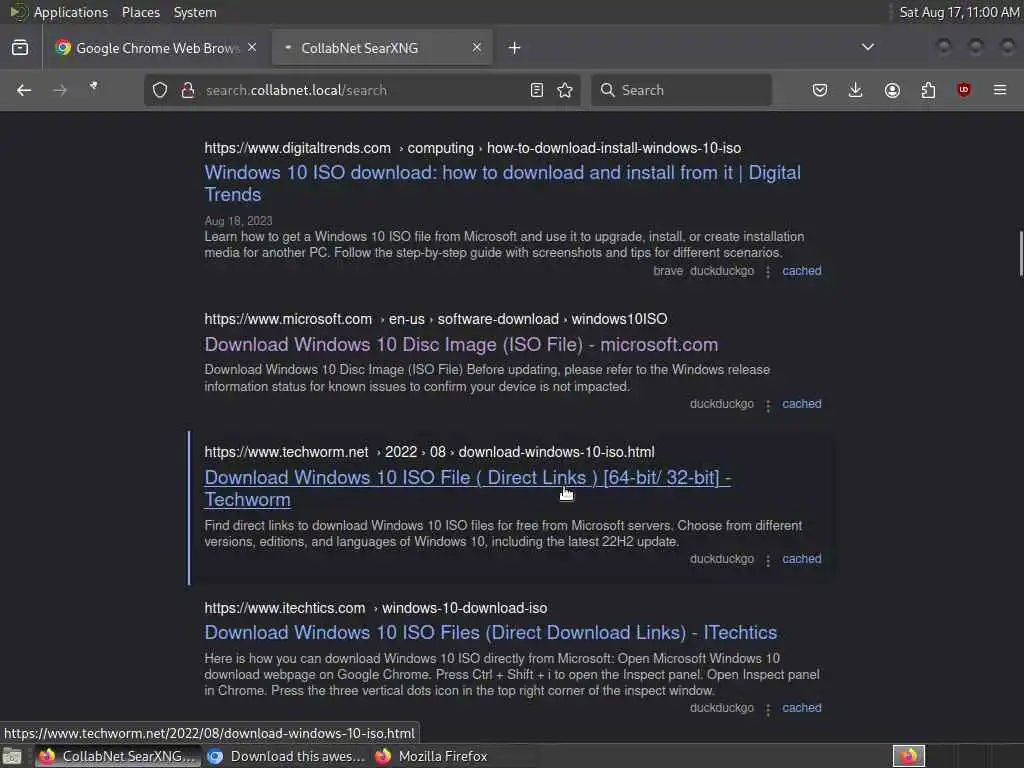Click the https://www.microsoft.com URL text
This screenshot has height=768, width=1024.
pyautogui.click(x=288, y=319)
